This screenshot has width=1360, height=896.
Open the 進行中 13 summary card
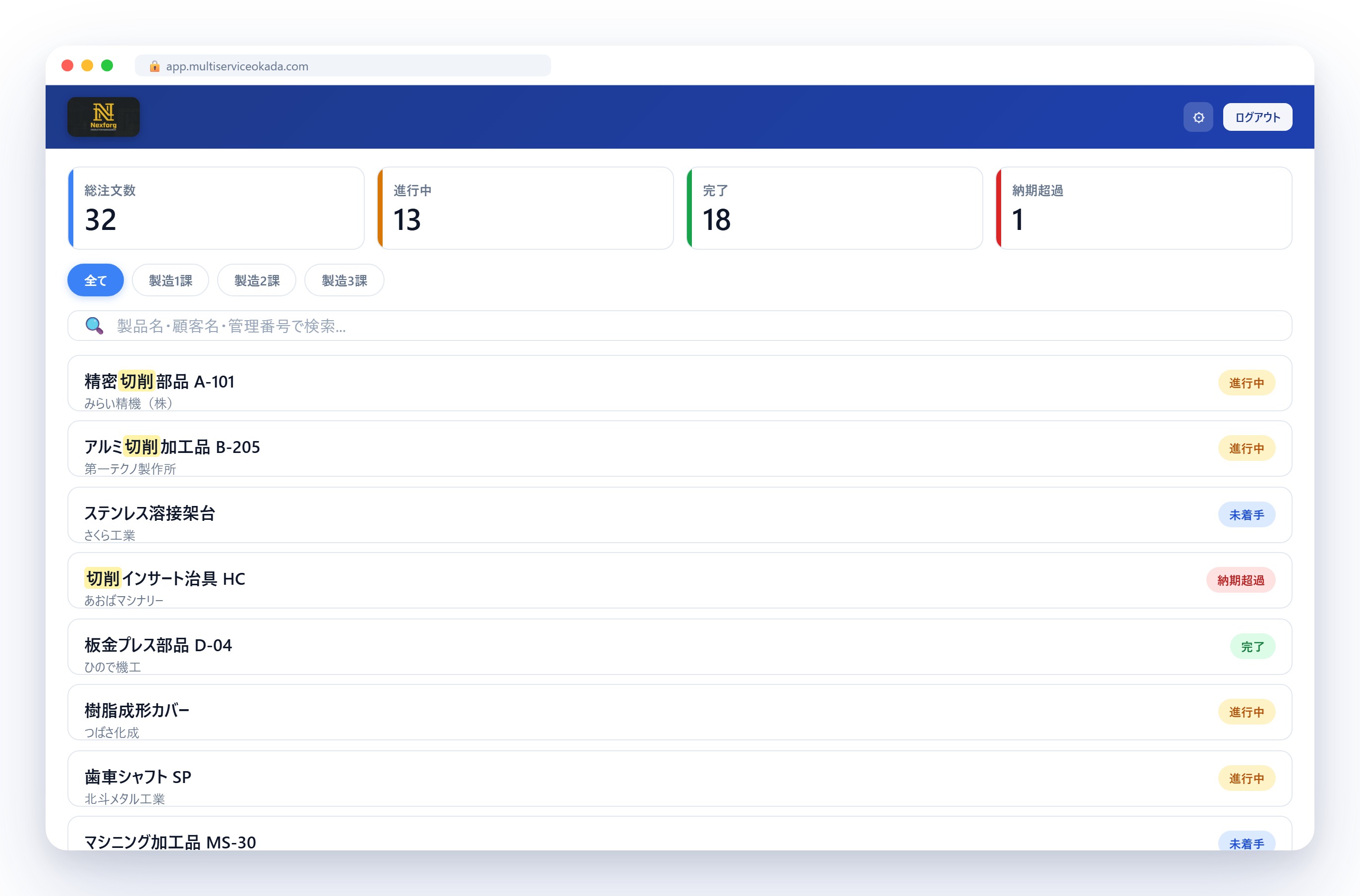coord(525,208)
